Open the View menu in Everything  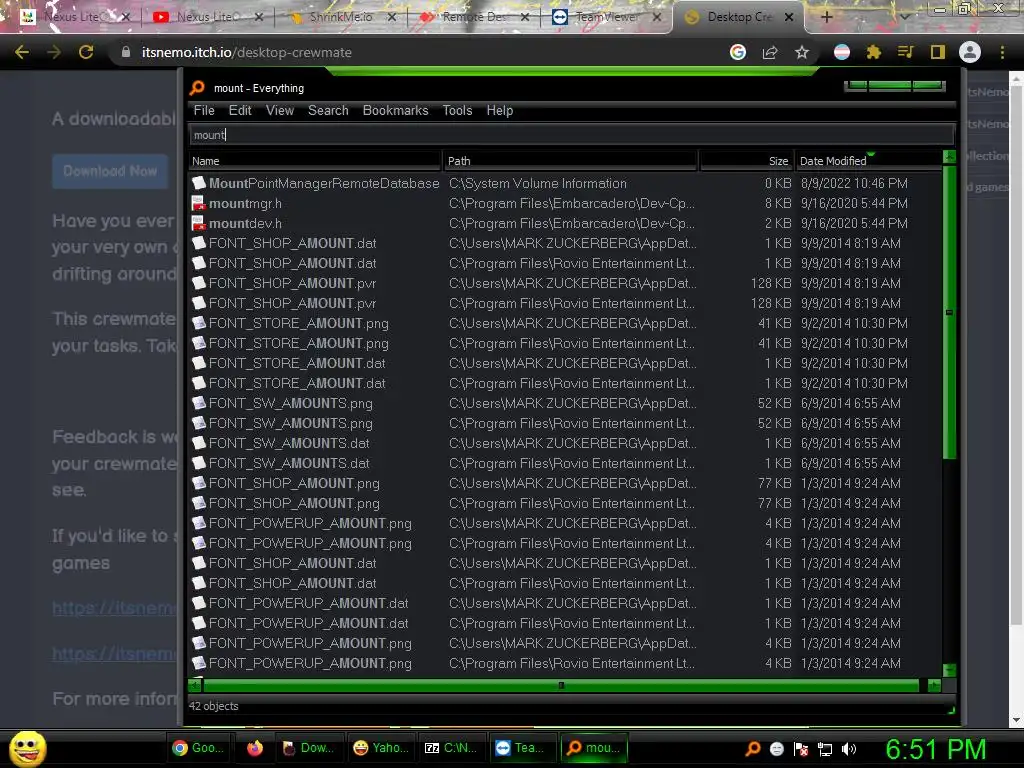280,110
